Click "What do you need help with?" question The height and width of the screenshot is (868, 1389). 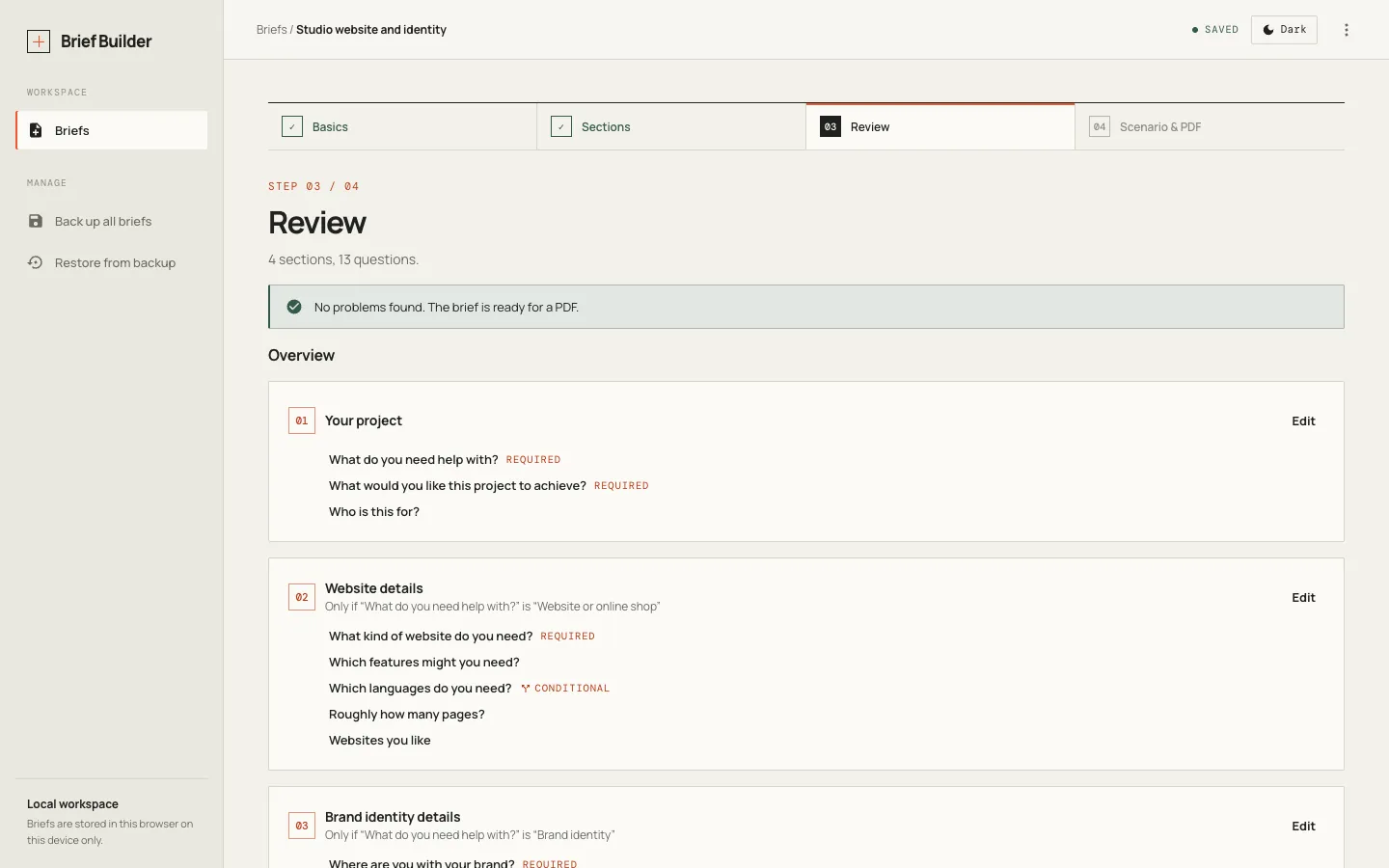click(x=414, y=460)
